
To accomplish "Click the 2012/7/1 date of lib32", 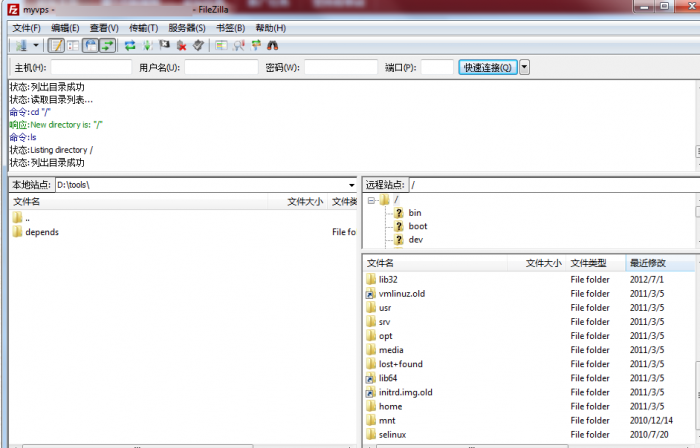I will pos(646,279).
